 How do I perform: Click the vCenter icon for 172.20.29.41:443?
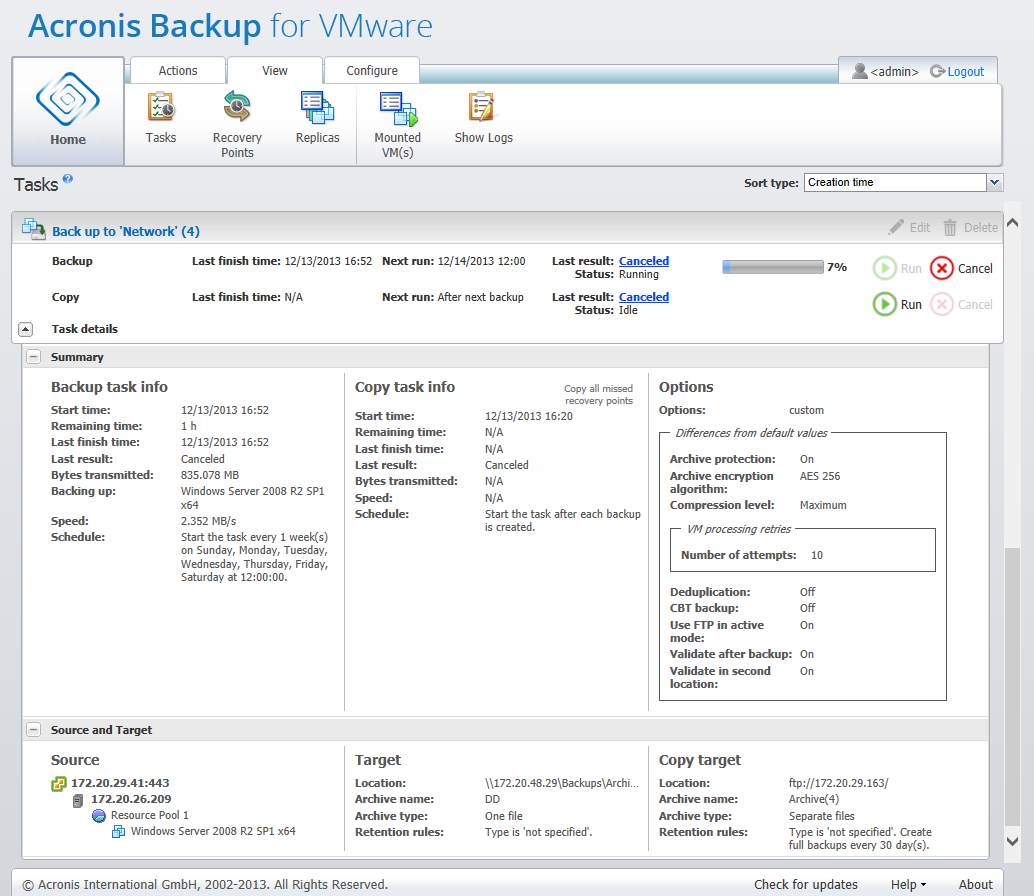pos(59,784)
